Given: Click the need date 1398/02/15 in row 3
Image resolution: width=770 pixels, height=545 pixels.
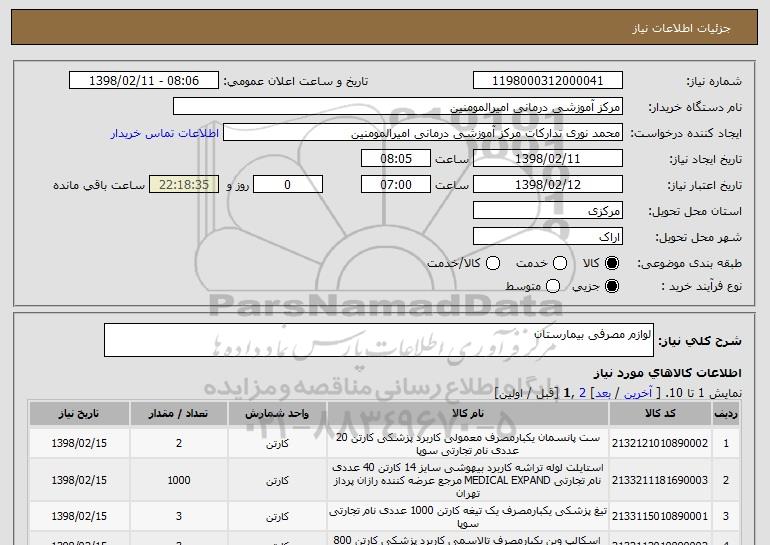Looking at the screenshot, I should (x=79, y=517).
